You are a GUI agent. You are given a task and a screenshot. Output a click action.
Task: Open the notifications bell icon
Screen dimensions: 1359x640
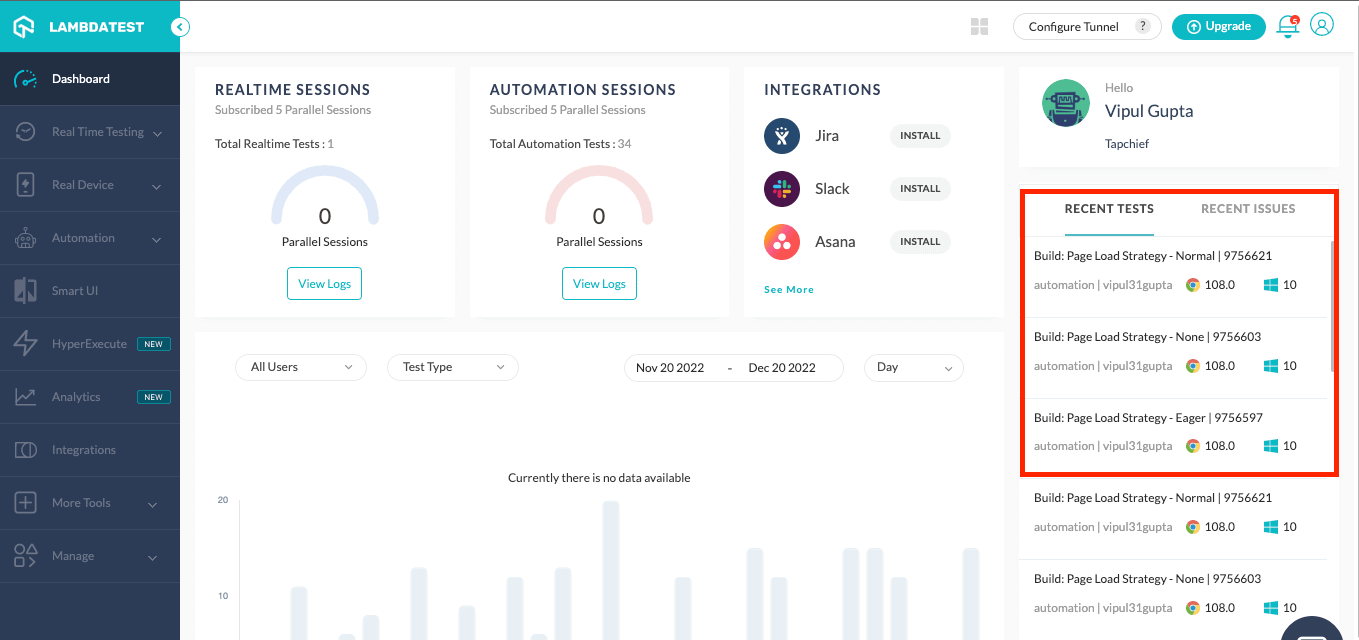[1288, 27]
